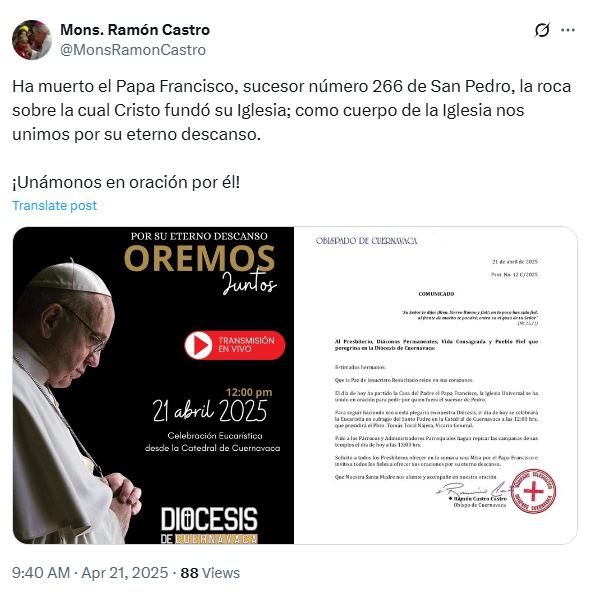
Task: Click the "Mons. Ramón Castro" display name
Action: (135, 30)
